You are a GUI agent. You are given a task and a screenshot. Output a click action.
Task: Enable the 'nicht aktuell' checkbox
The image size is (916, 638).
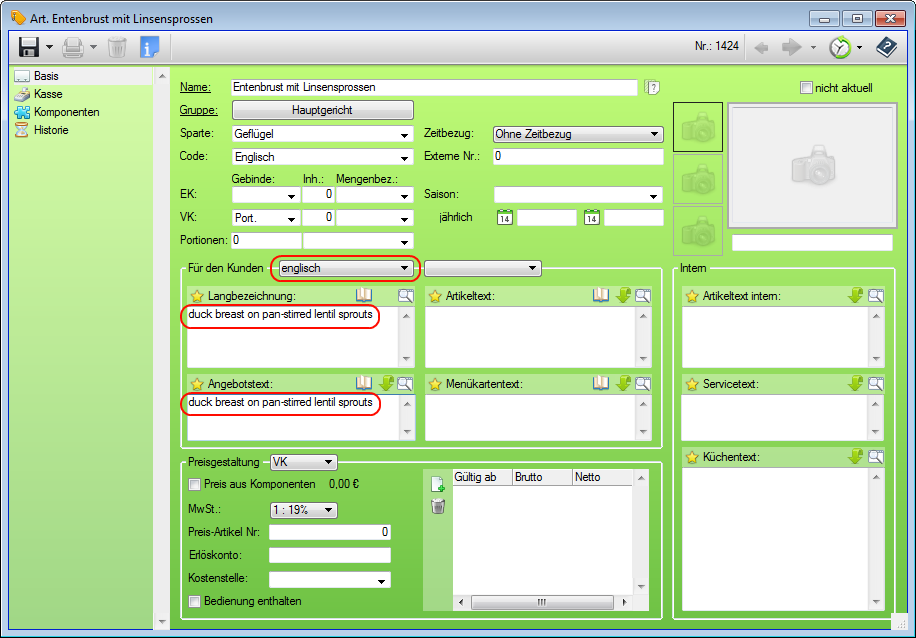806,88
